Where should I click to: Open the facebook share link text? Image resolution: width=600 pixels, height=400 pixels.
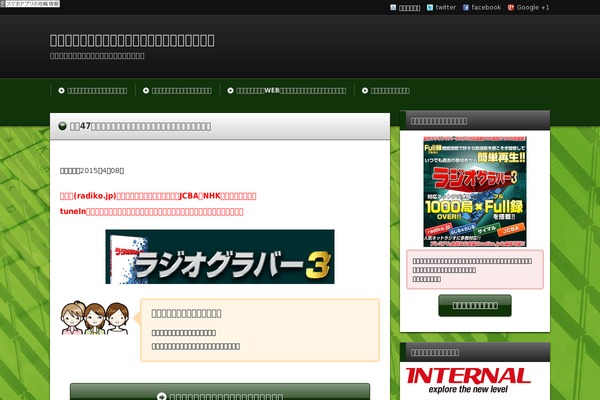click(486, 8)
